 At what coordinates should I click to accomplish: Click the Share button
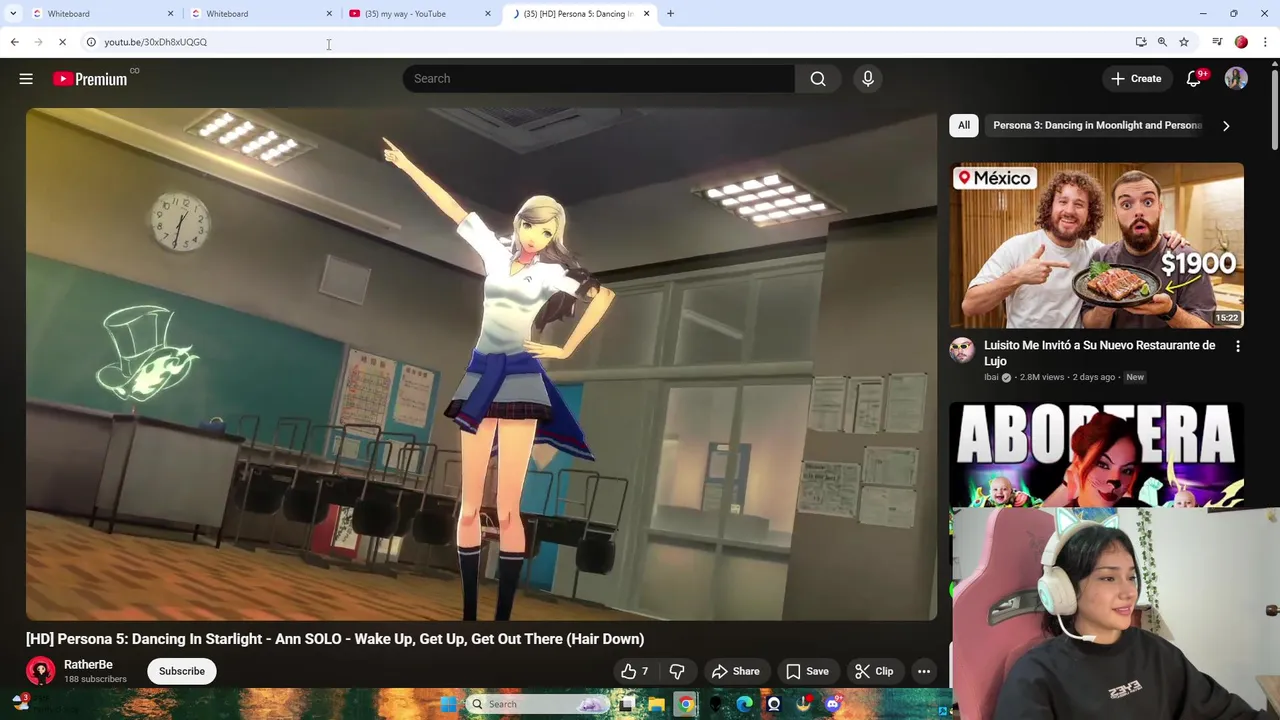coord(735,671)
